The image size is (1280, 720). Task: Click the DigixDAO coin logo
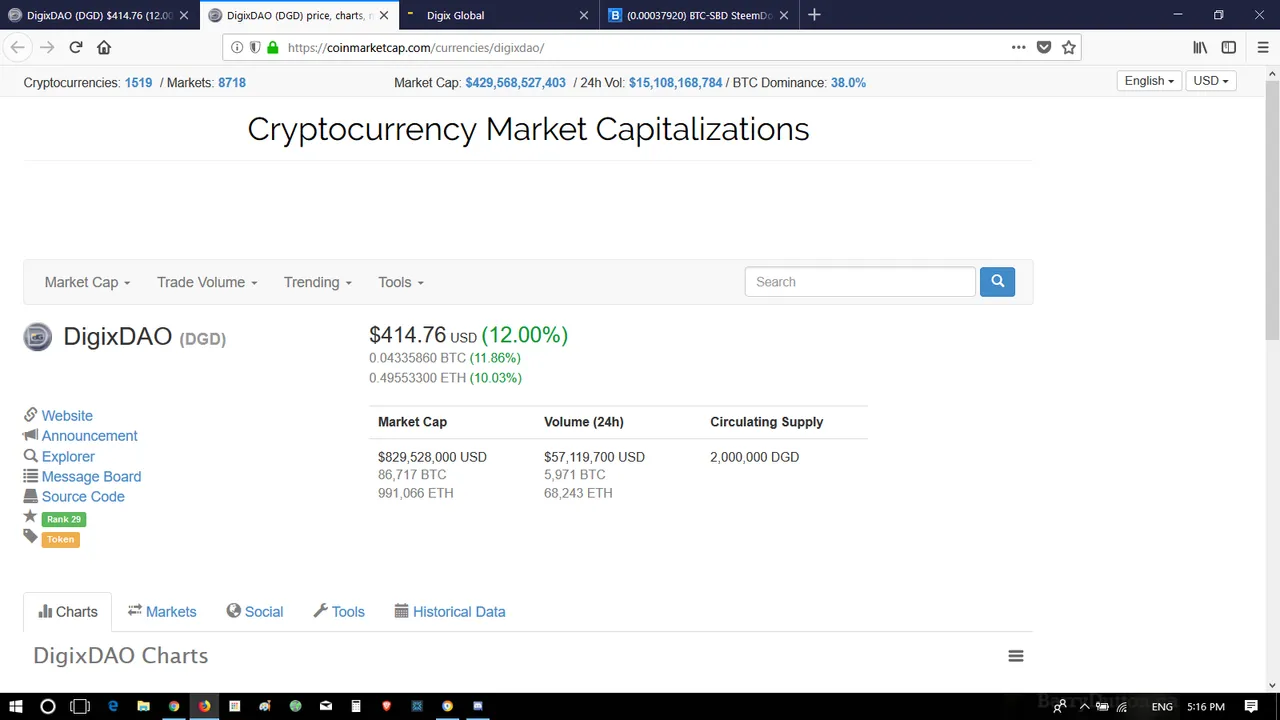tap(37, 337)
